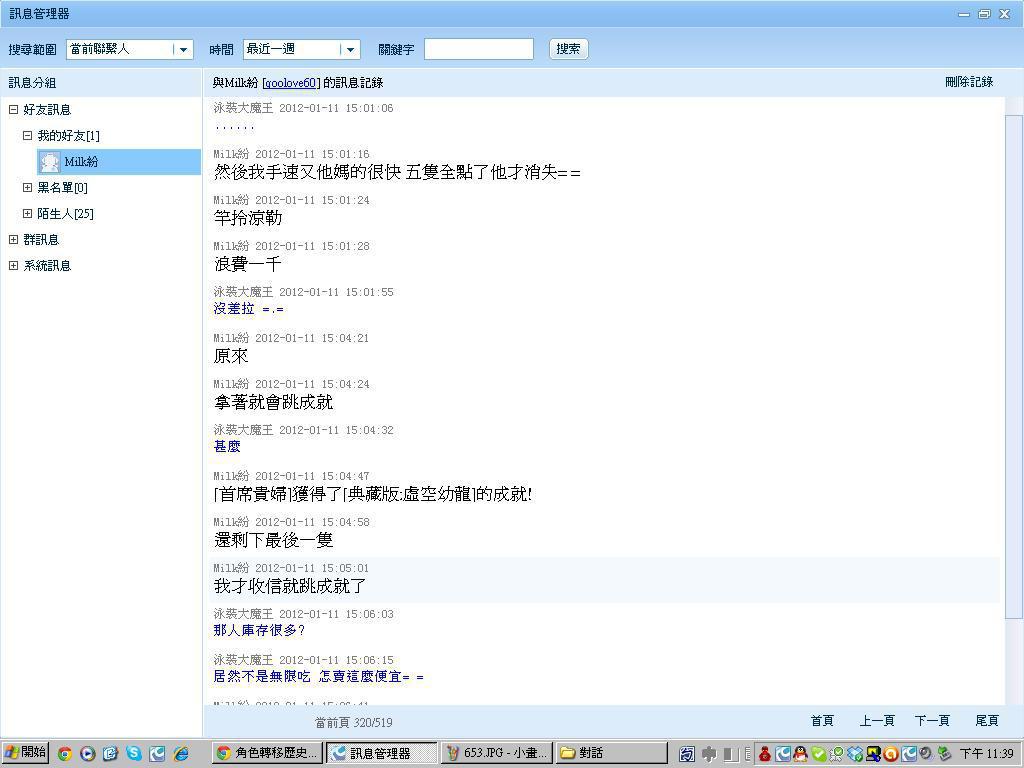1024x768 pixels.
Task: Click the orange circular tray icon
Action: [x=891, y=754]
